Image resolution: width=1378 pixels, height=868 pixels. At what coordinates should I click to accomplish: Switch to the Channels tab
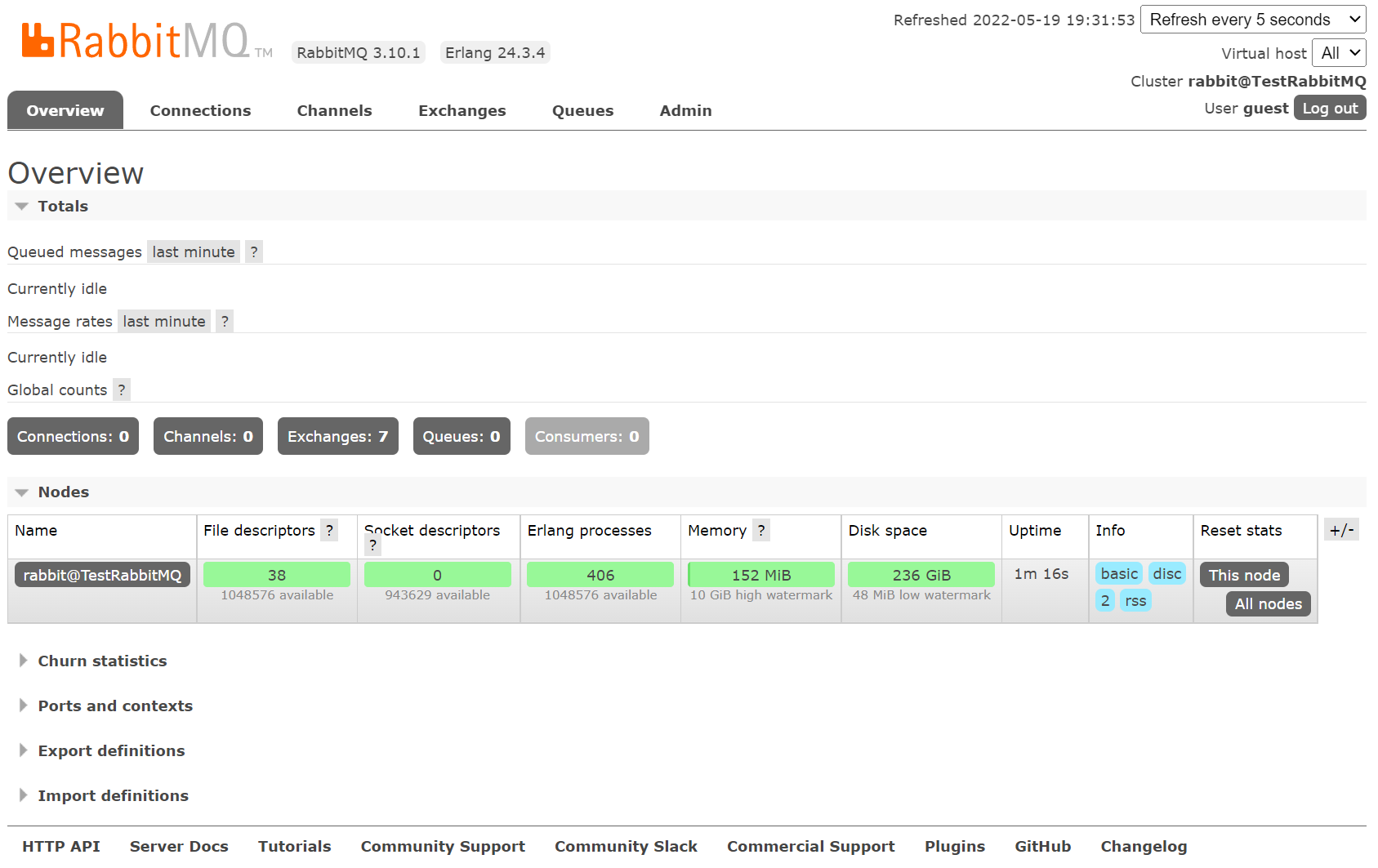[334, 110]
